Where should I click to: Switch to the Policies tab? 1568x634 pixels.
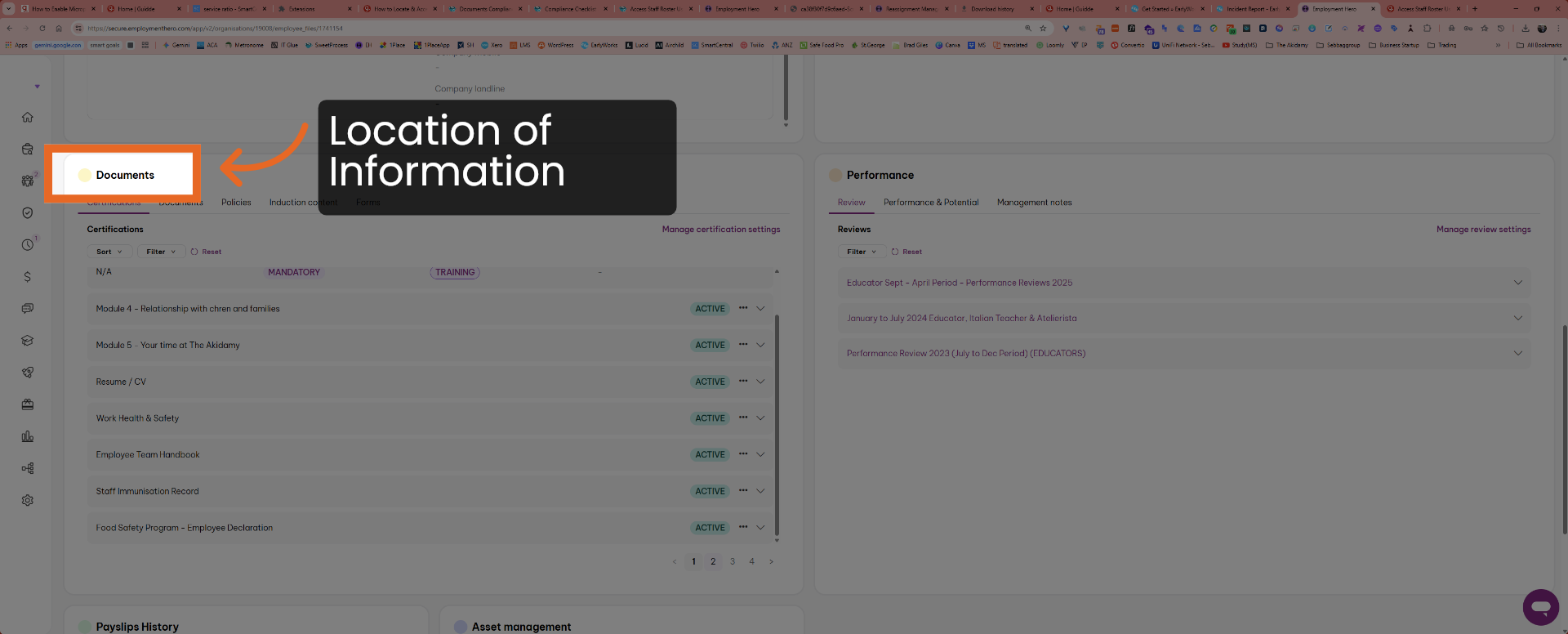(x=236, y=203)
